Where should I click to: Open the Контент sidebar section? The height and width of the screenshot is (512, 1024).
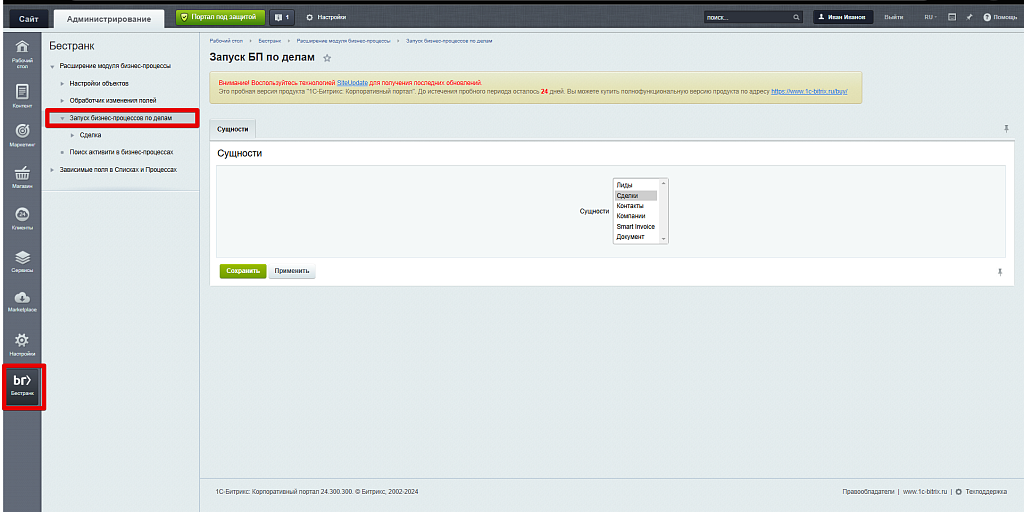point(22,96)
